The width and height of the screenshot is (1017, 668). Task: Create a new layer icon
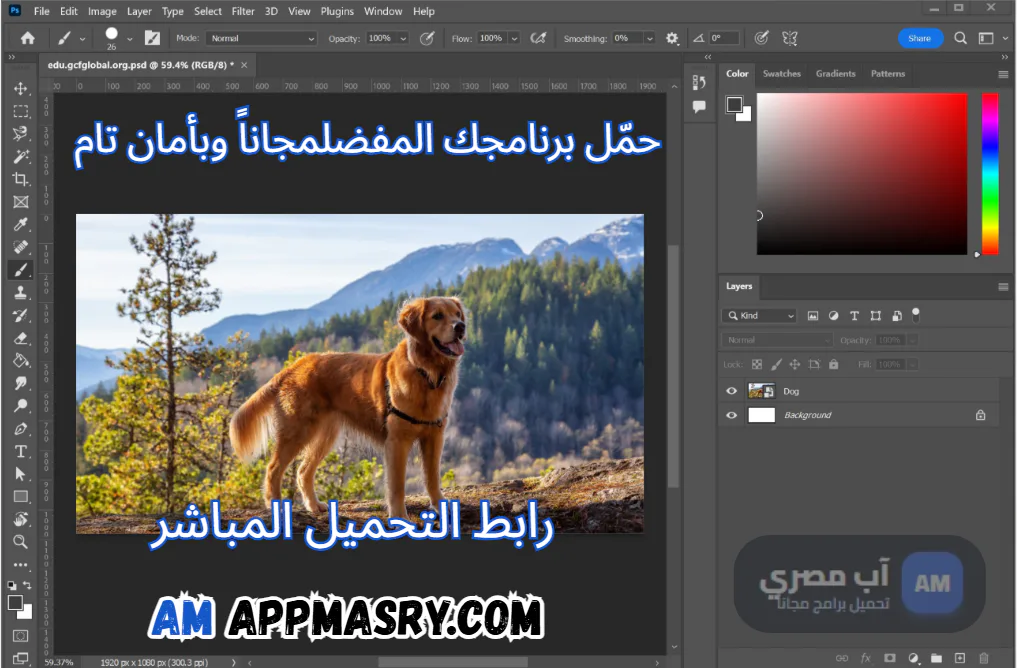[x=960, y=658]
